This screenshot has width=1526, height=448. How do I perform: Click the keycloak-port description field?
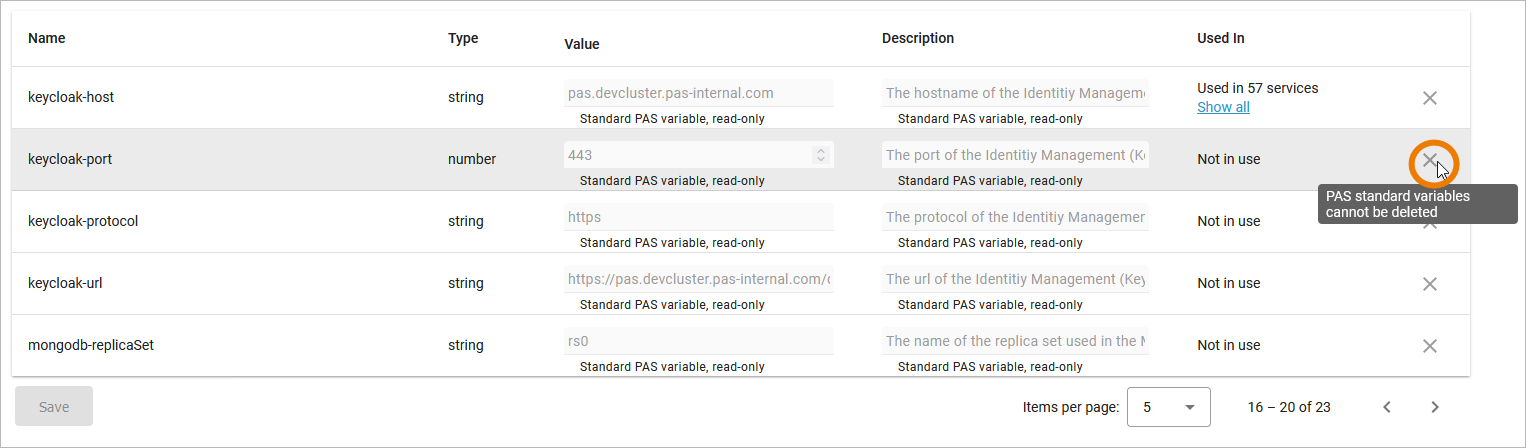pos(1014,155)
